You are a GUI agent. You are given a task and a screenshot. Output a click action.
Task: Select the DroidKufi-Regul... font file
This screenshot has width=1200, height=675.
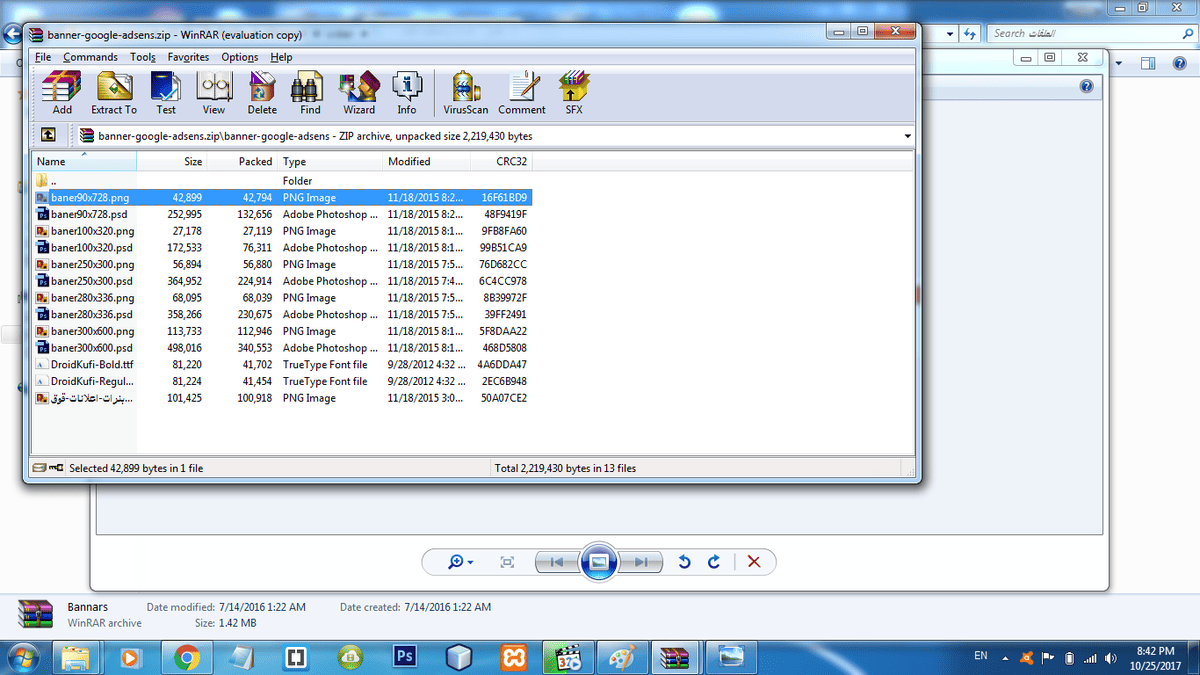click(x=282, y=381)
